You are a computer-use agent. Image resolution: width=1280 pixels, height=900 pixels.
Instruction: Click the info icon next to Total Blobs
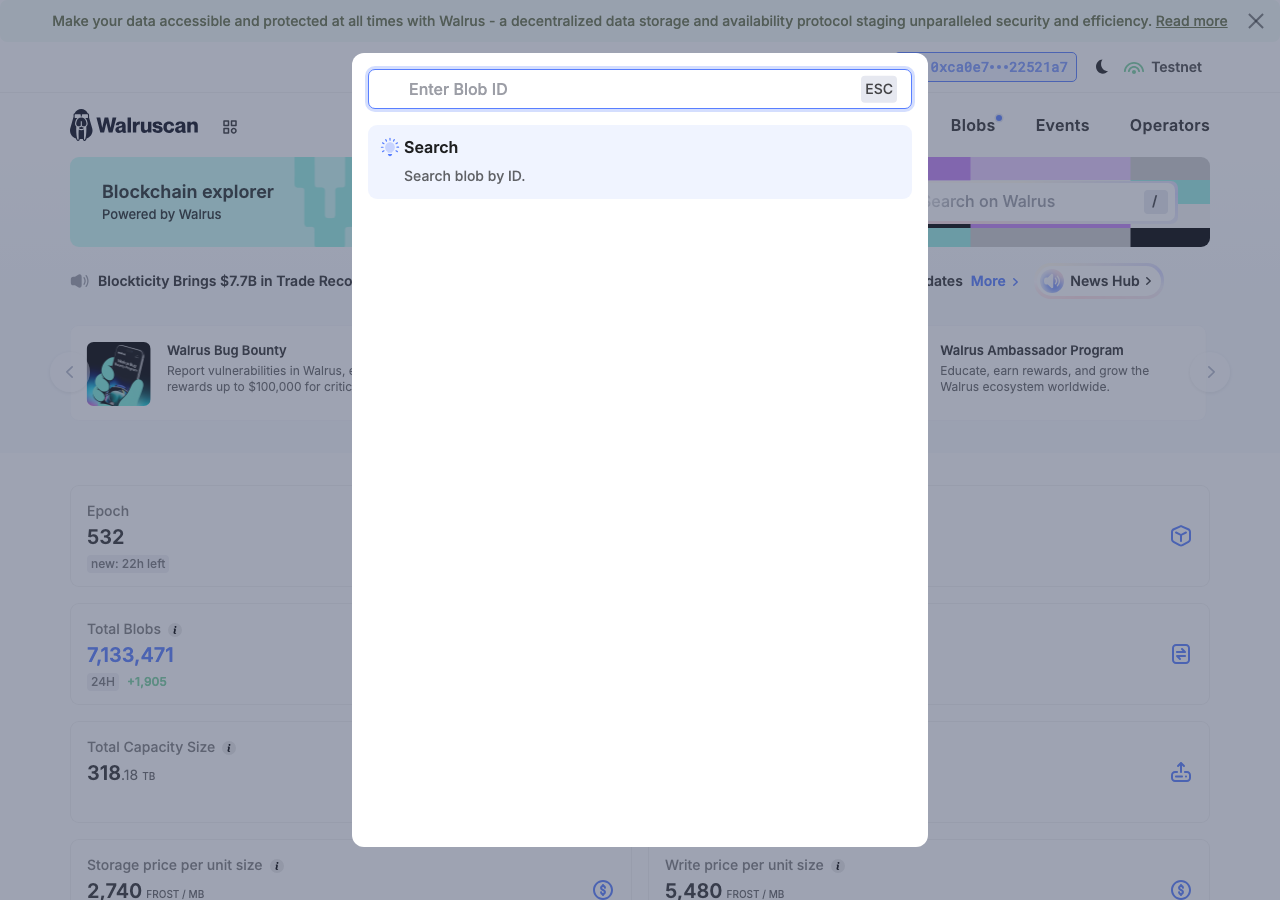point(175,630)
